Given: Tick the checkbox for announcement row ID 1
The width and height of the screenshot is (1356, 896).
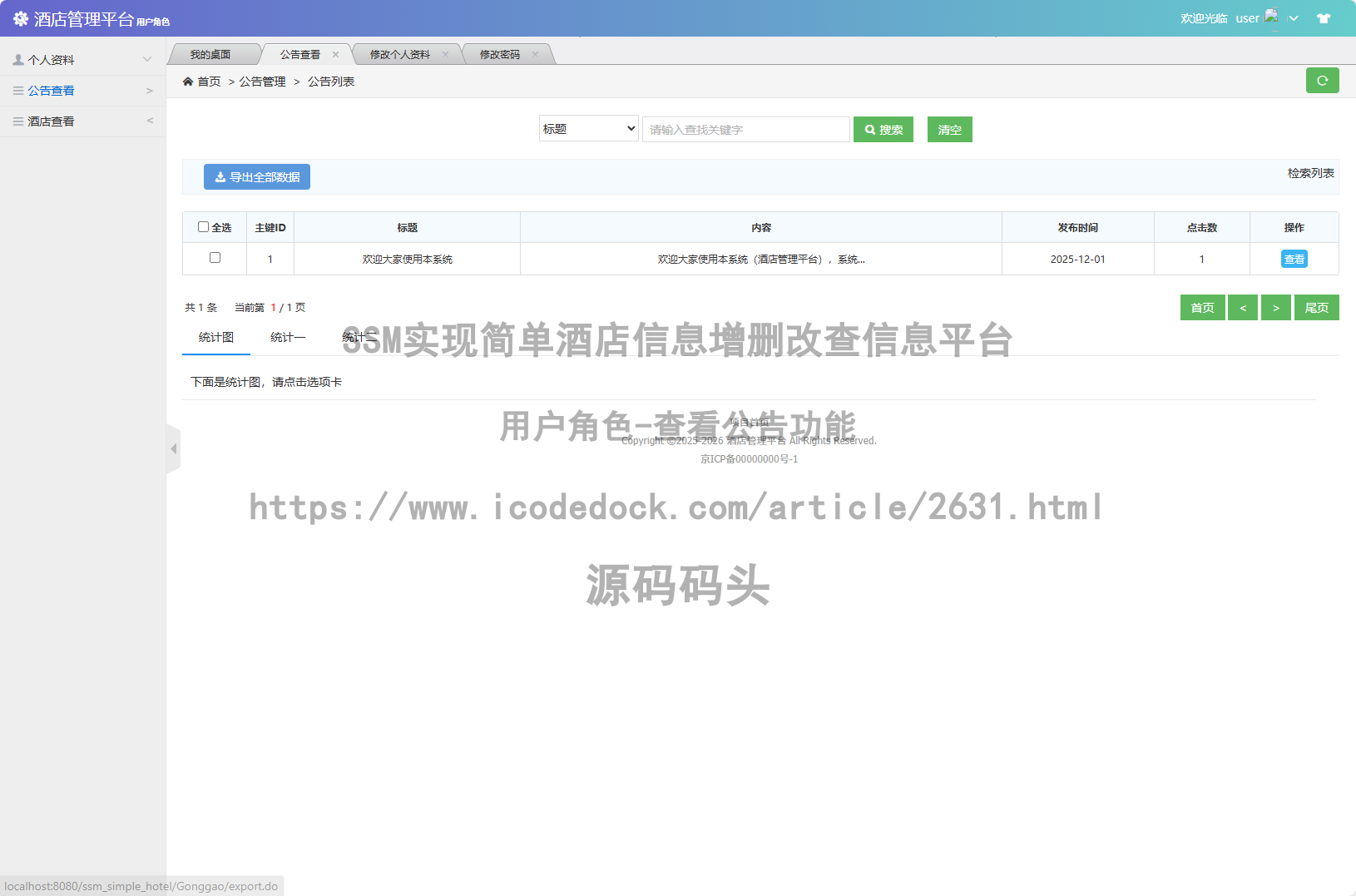Looking at the screenshot, I should pyautogui.click(x=215, y=258).
